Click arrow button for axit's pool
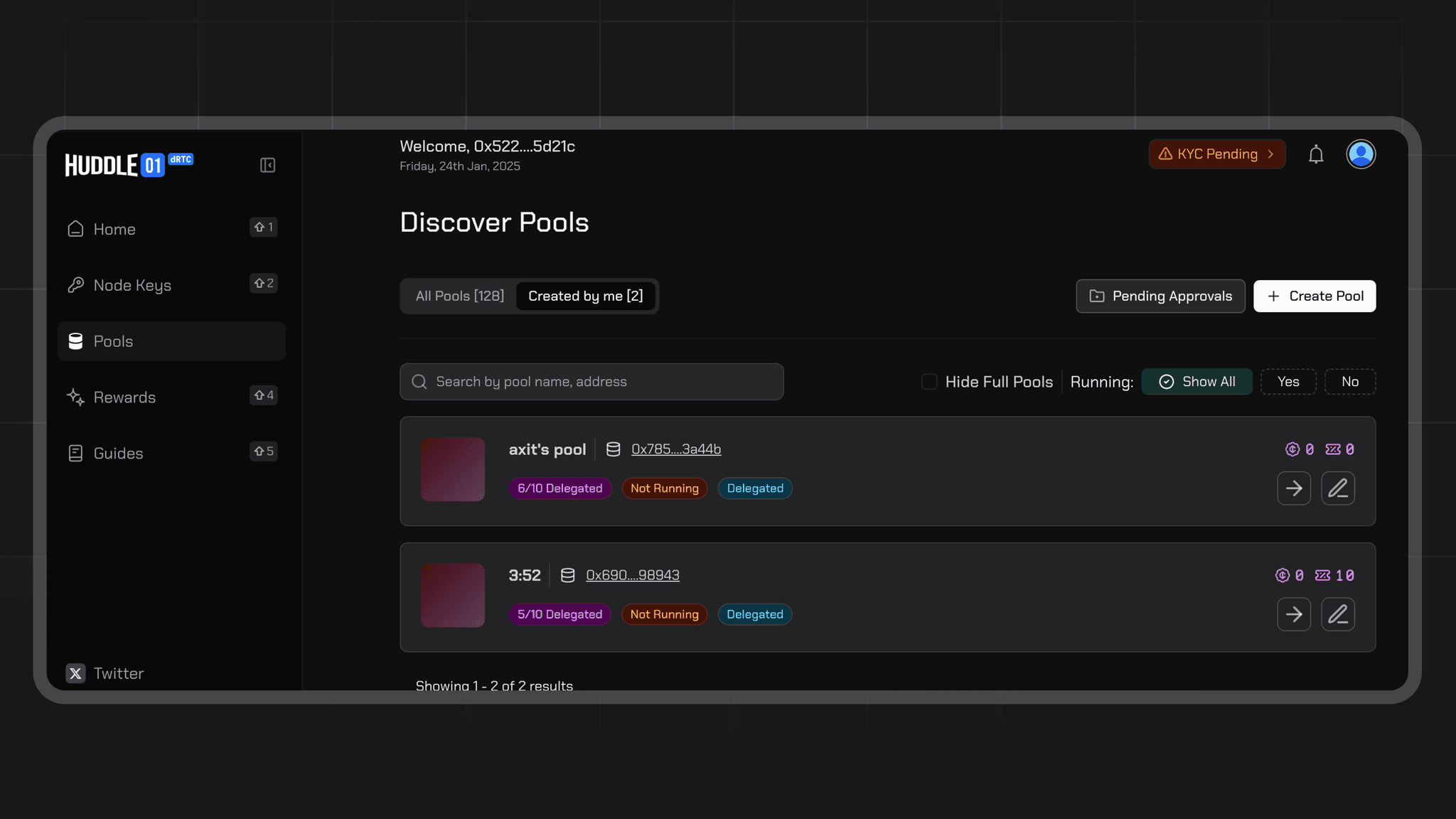The width and height of the screenshot is (1456, 819). (x=1293, y=488)
